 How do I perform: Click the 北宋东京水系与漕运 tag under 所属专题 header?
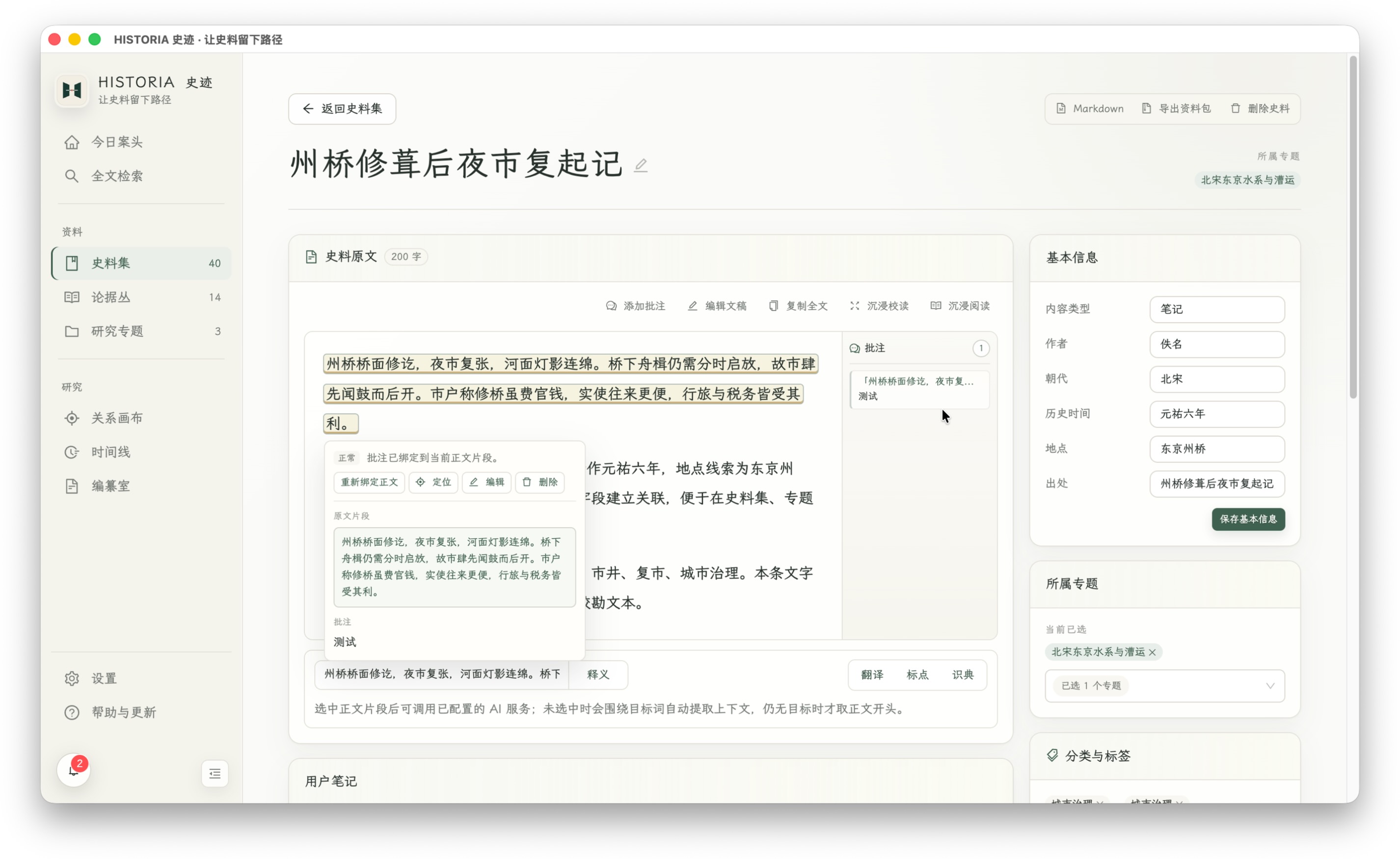click(x=1248, y=180)
